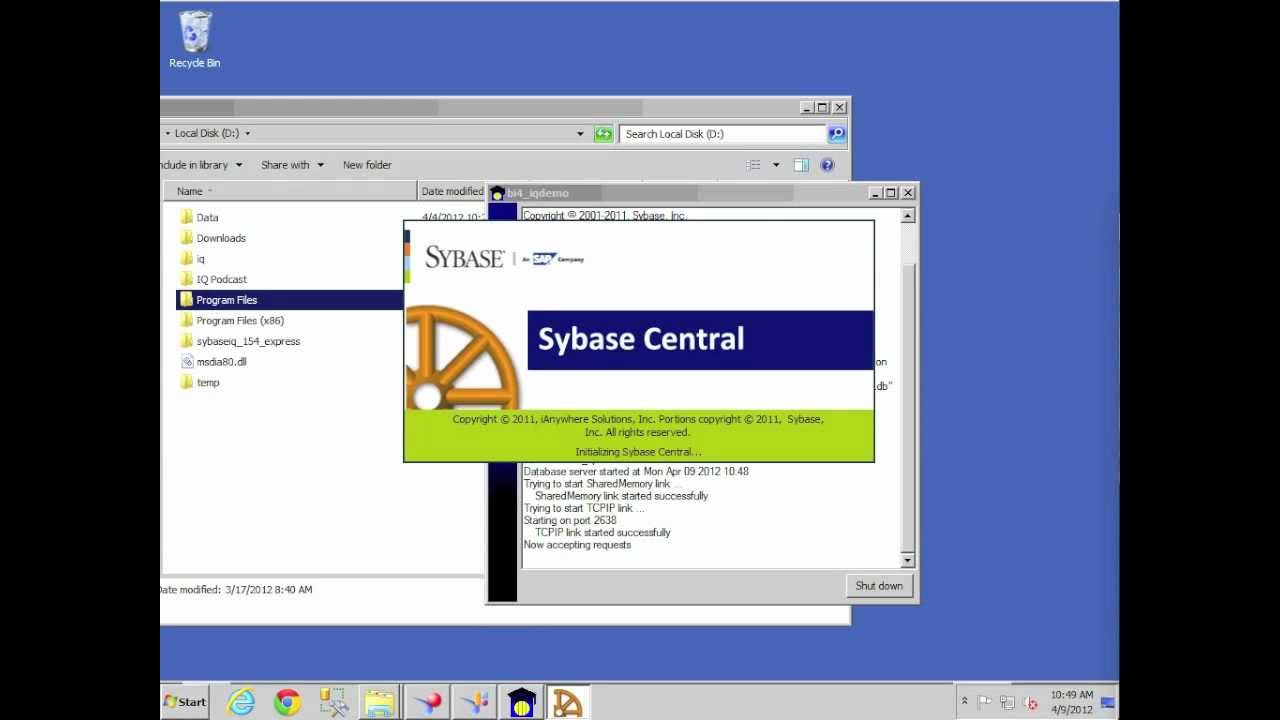Click New folder in Explorer toolbar
The image size is (1280, 720).
click(367, 165)
